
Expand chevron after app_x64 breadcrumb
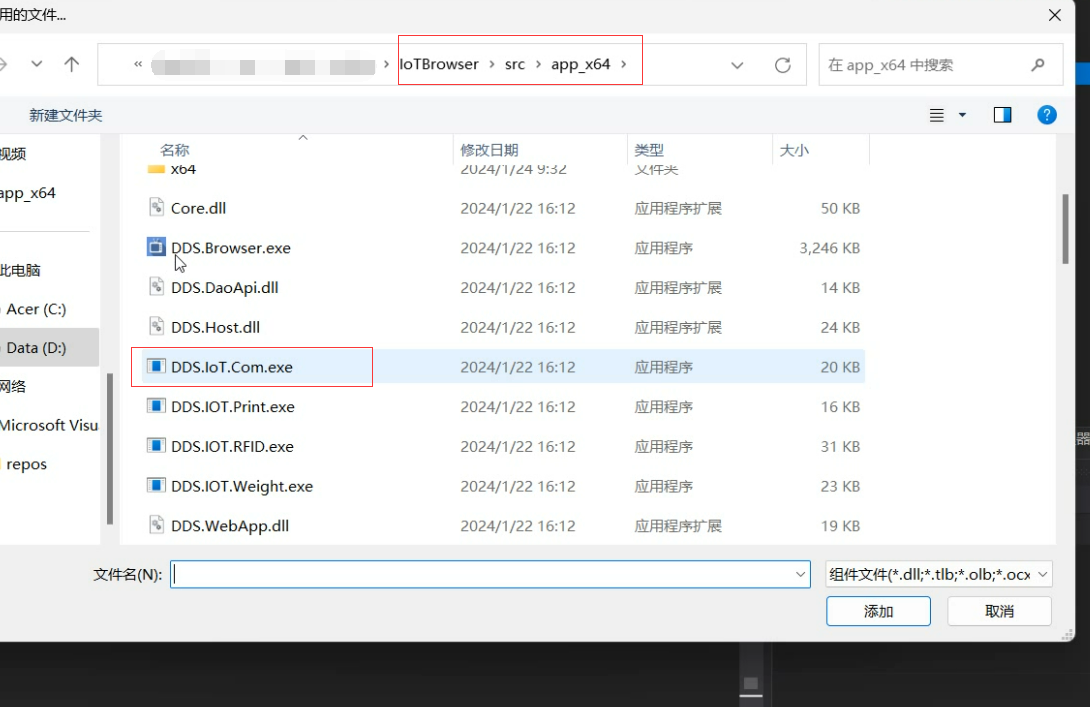click(x=624, y=64)
